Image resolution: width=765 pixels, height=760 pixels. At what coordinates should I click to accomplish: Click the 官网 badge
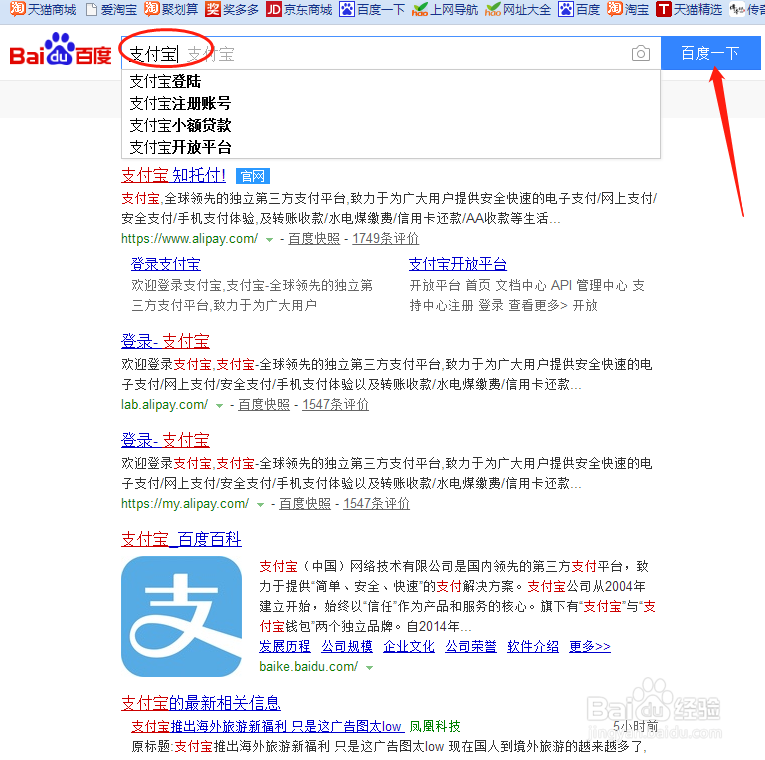[x=253, y=176]
